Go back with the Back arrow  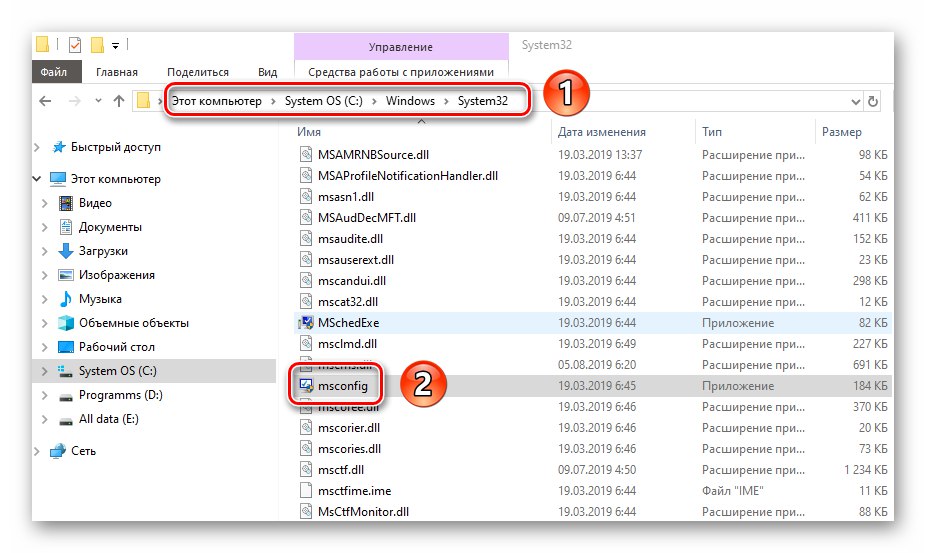pyautogui.click(x=45, y=101)
